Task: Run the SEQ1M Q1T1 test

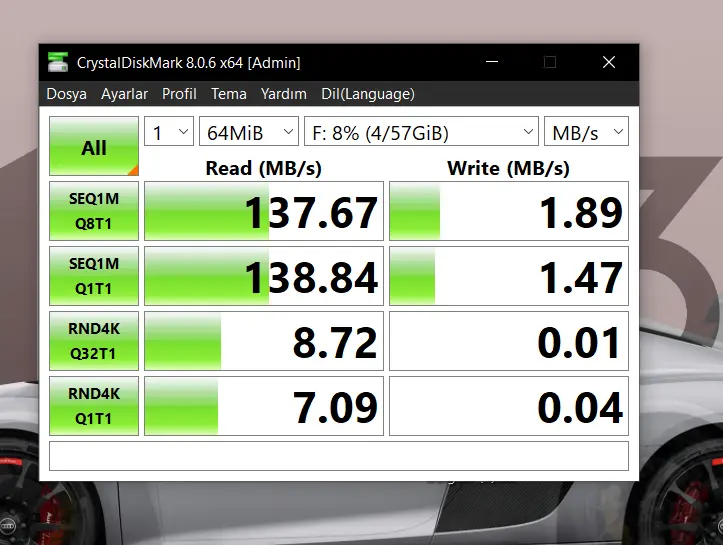Action: 94,276
